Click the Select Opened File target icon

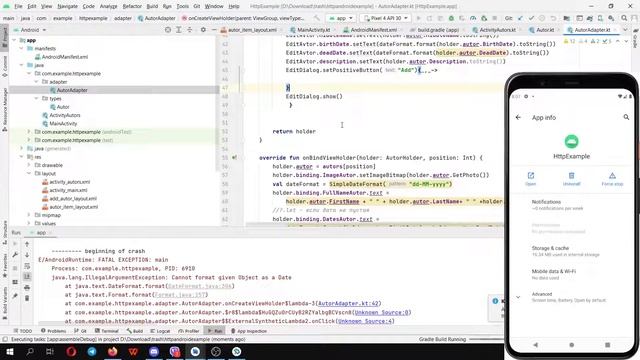pos(168,30)
